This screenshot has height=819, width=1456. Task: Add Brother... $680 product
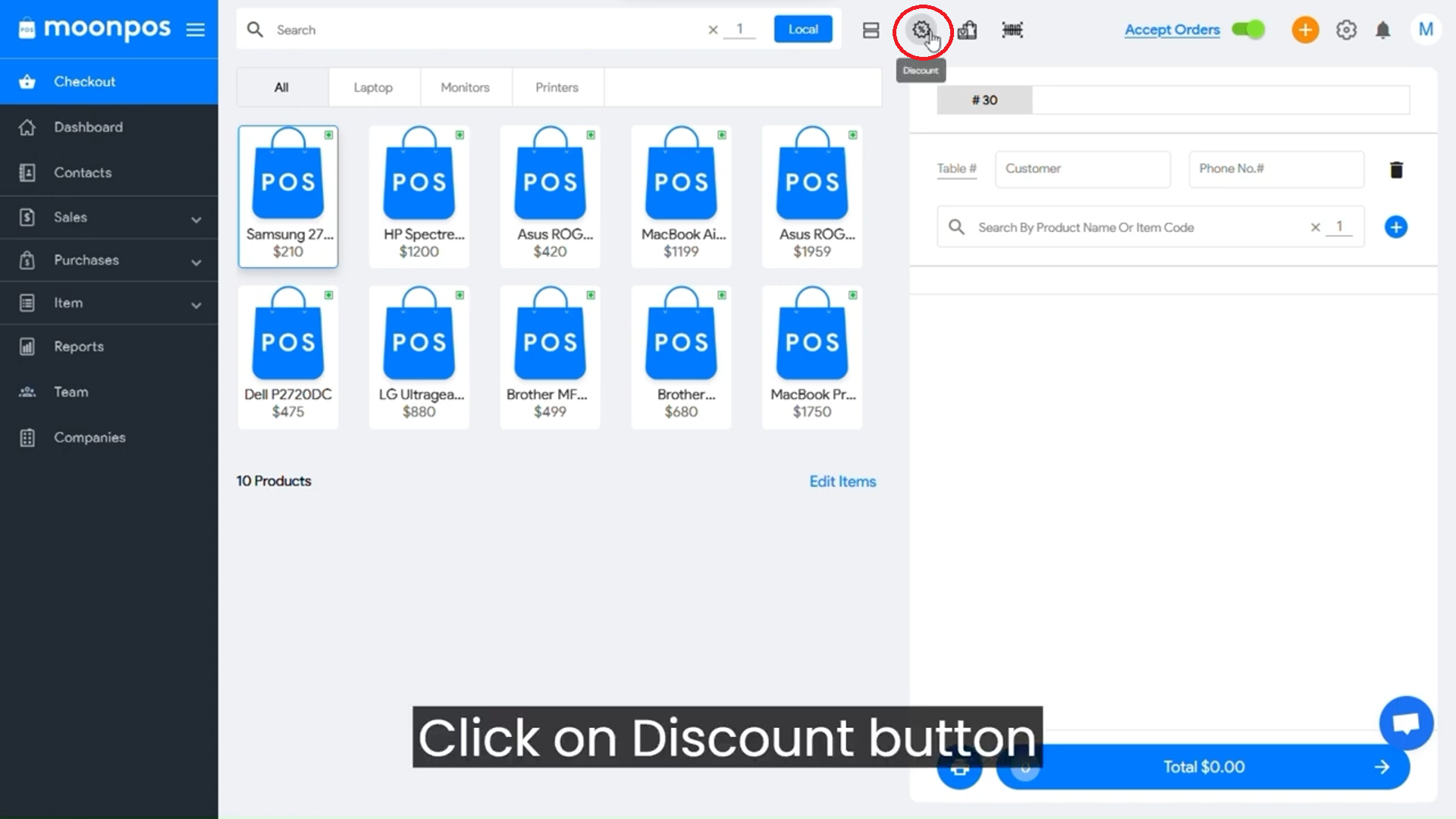pyautogui.click(x=681, y=357)
